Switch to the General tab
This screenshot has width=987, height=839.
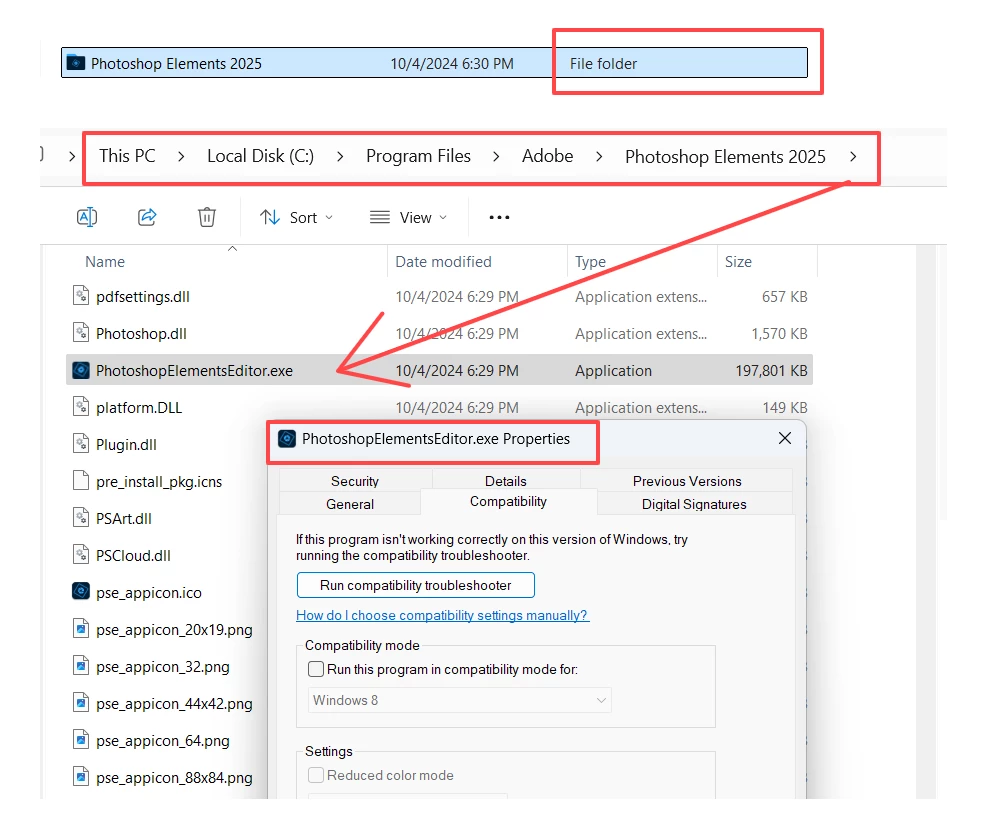pyautogui.click(x=350, y=504)
